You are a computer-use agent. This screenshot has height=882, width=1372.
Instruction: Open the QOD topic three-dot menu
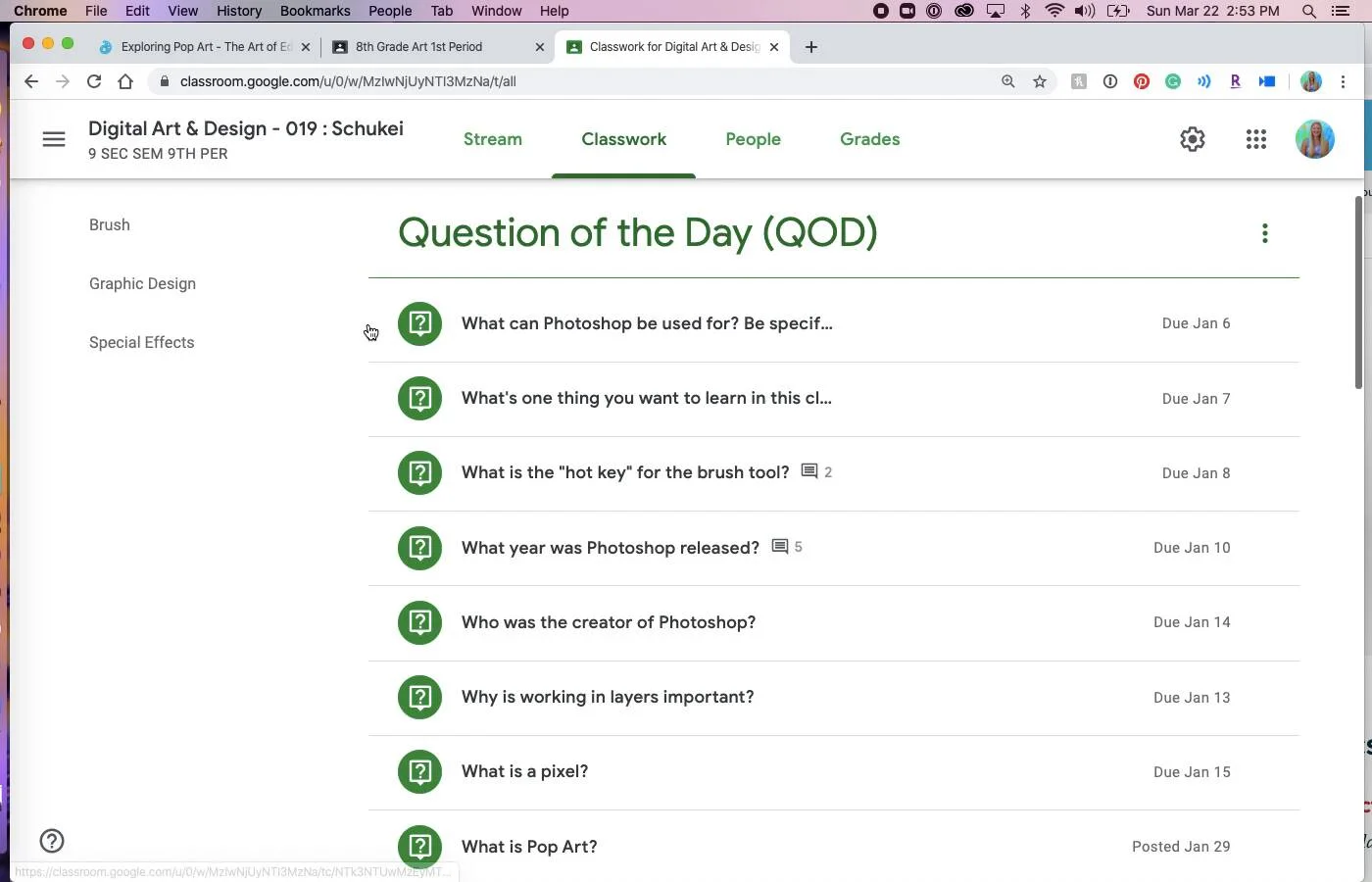click(x=1264, y=233)
